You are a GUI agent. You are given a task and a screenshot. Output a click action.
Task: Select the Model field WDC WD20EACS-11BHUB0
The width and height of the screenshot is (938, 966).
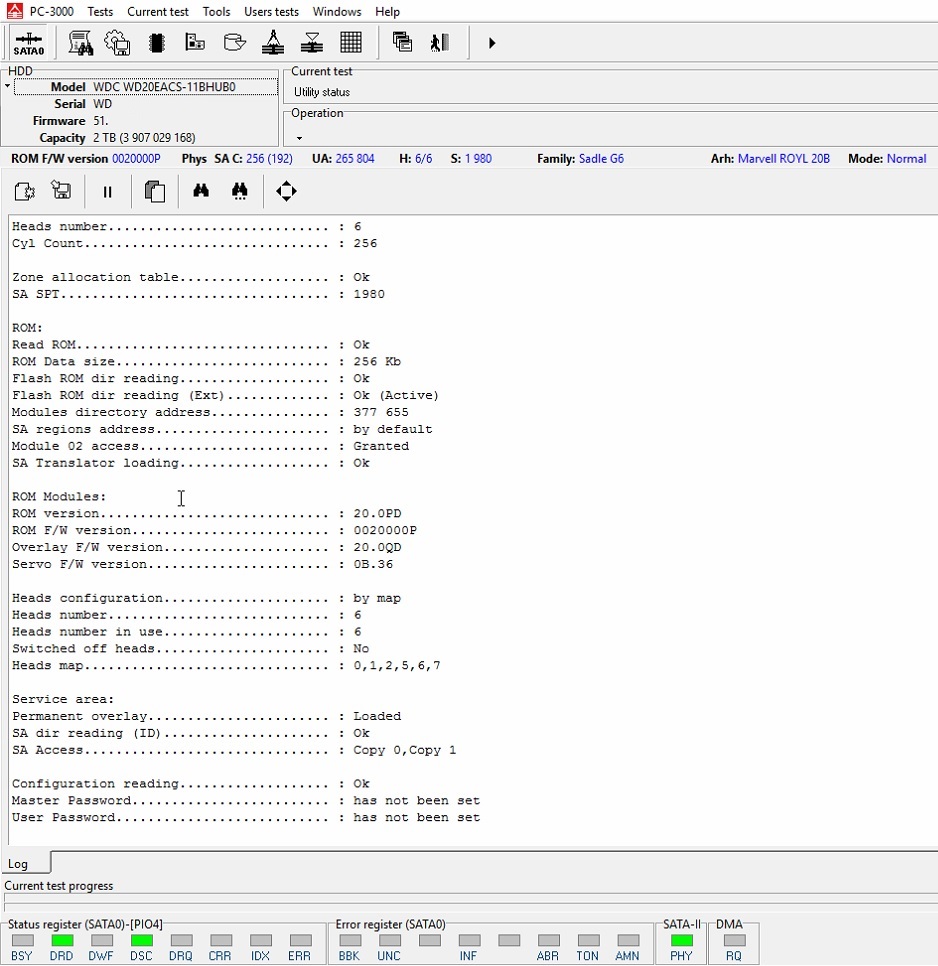point(145,87)
